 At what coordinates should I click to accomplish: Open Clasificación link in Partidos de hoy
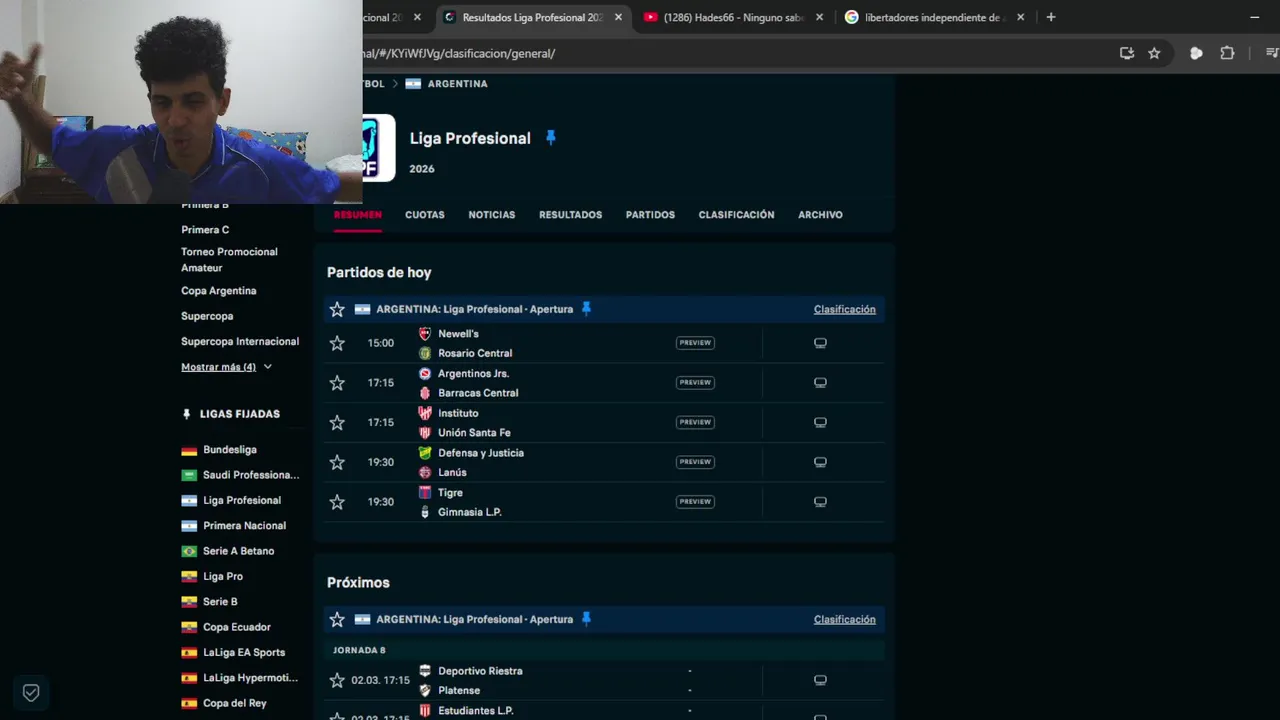click(844, 309)
